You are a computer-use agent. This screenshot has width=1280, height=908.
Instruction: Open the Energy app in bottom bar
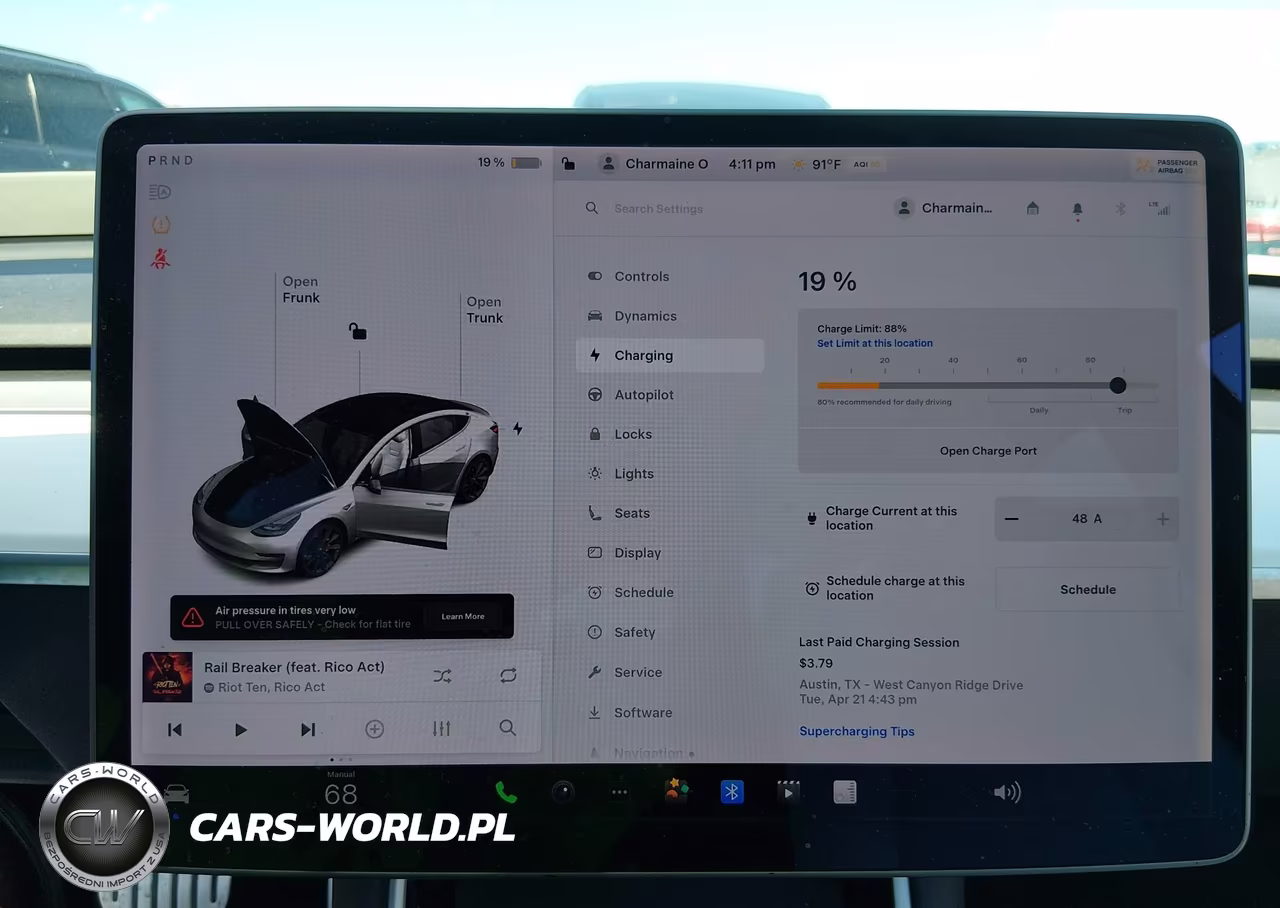[x=845, y=793]
